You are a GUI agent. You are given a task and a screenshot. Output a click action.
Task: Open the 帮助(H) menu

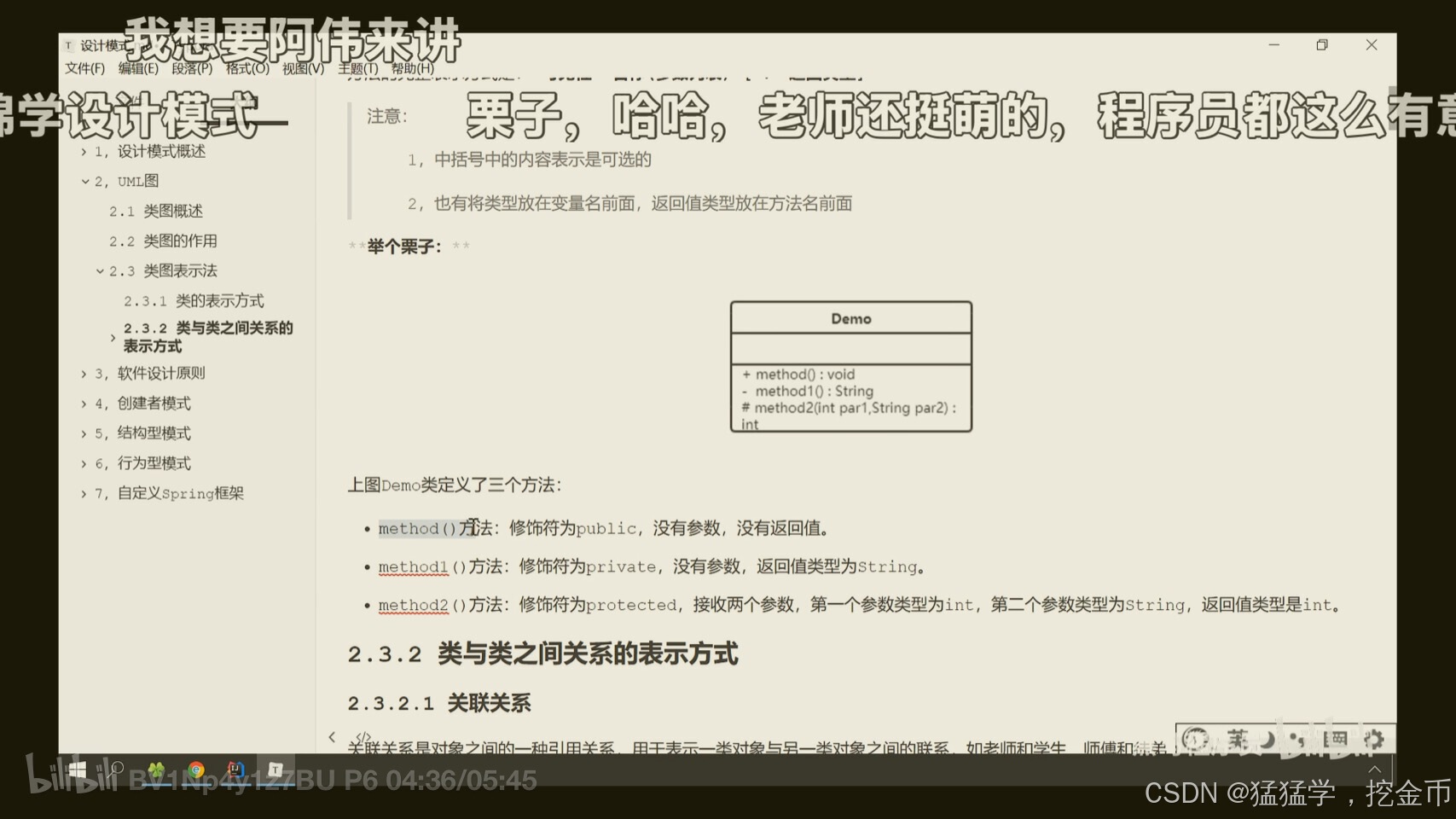(413, 68)
